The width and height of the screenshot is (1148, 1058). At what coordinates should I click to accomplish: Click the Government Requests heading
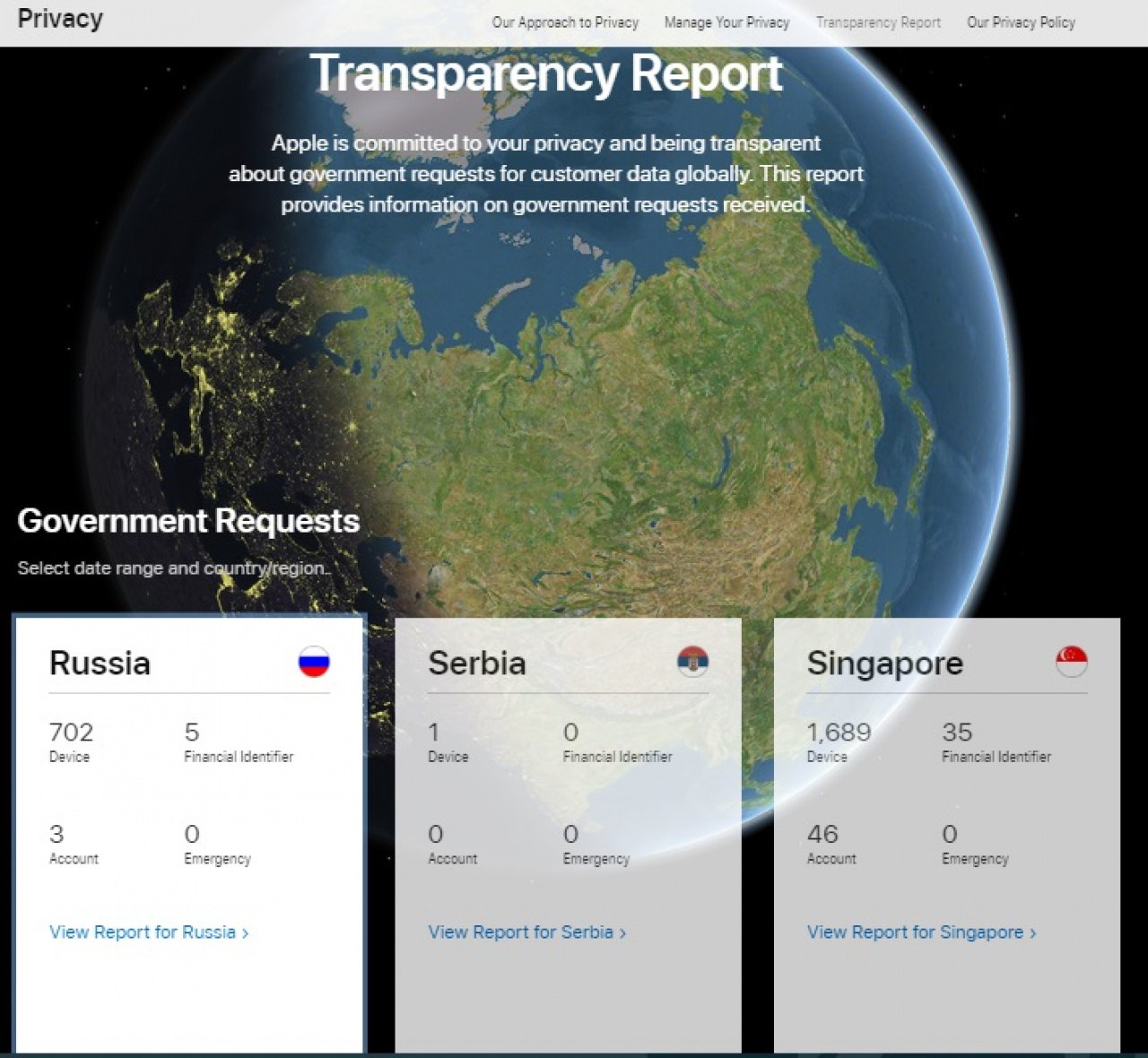(188, 522)
